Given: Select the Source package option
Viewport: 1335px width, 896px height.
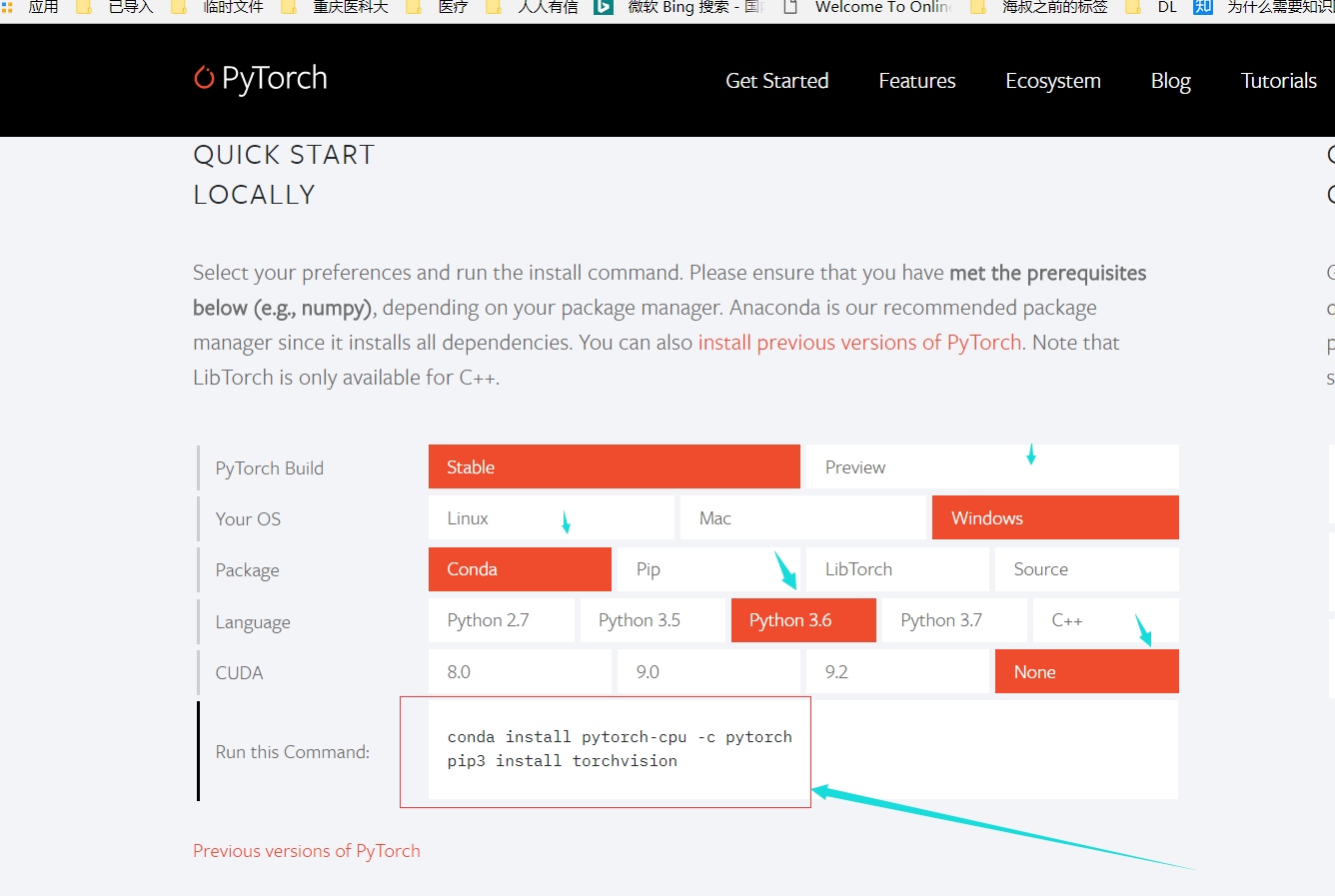Looking at the screenshot, I should (1086, 569).
